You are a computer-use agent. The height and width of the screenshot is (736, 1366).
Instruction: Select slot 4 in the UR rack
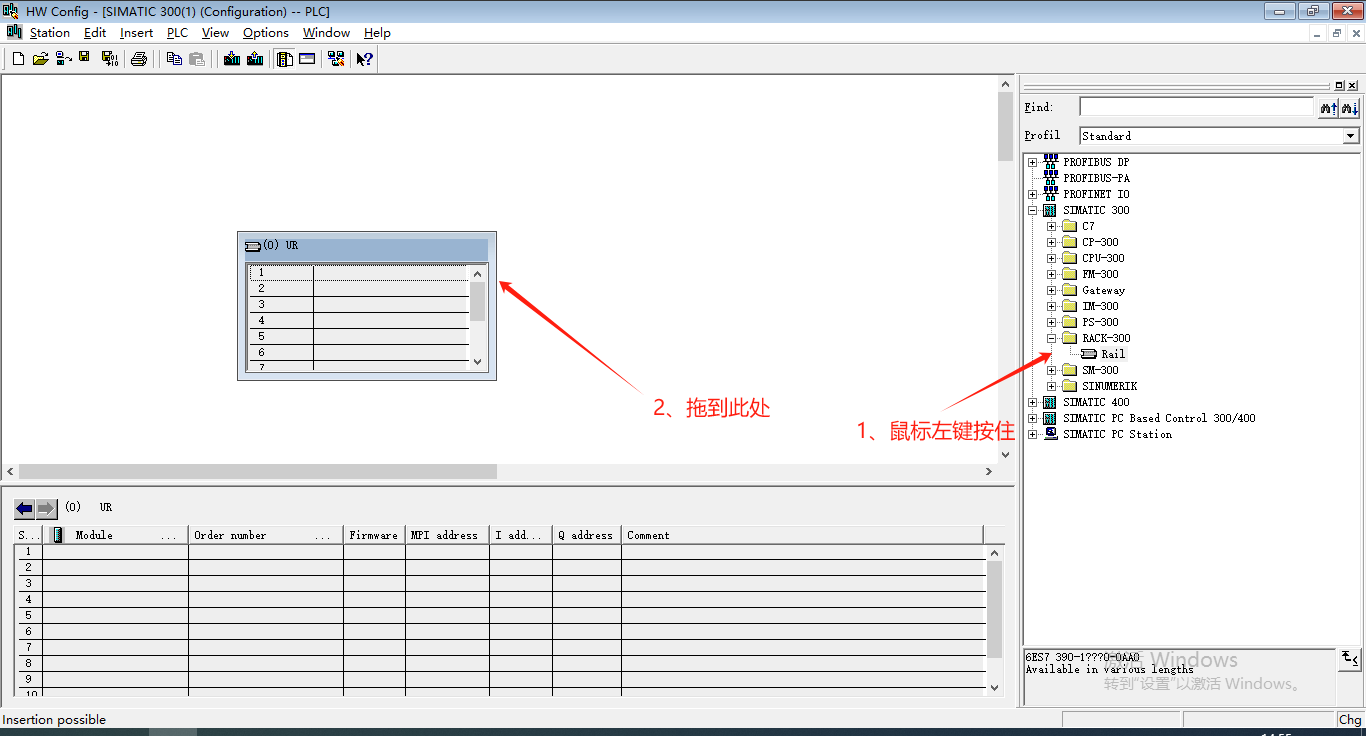[359, 320]
